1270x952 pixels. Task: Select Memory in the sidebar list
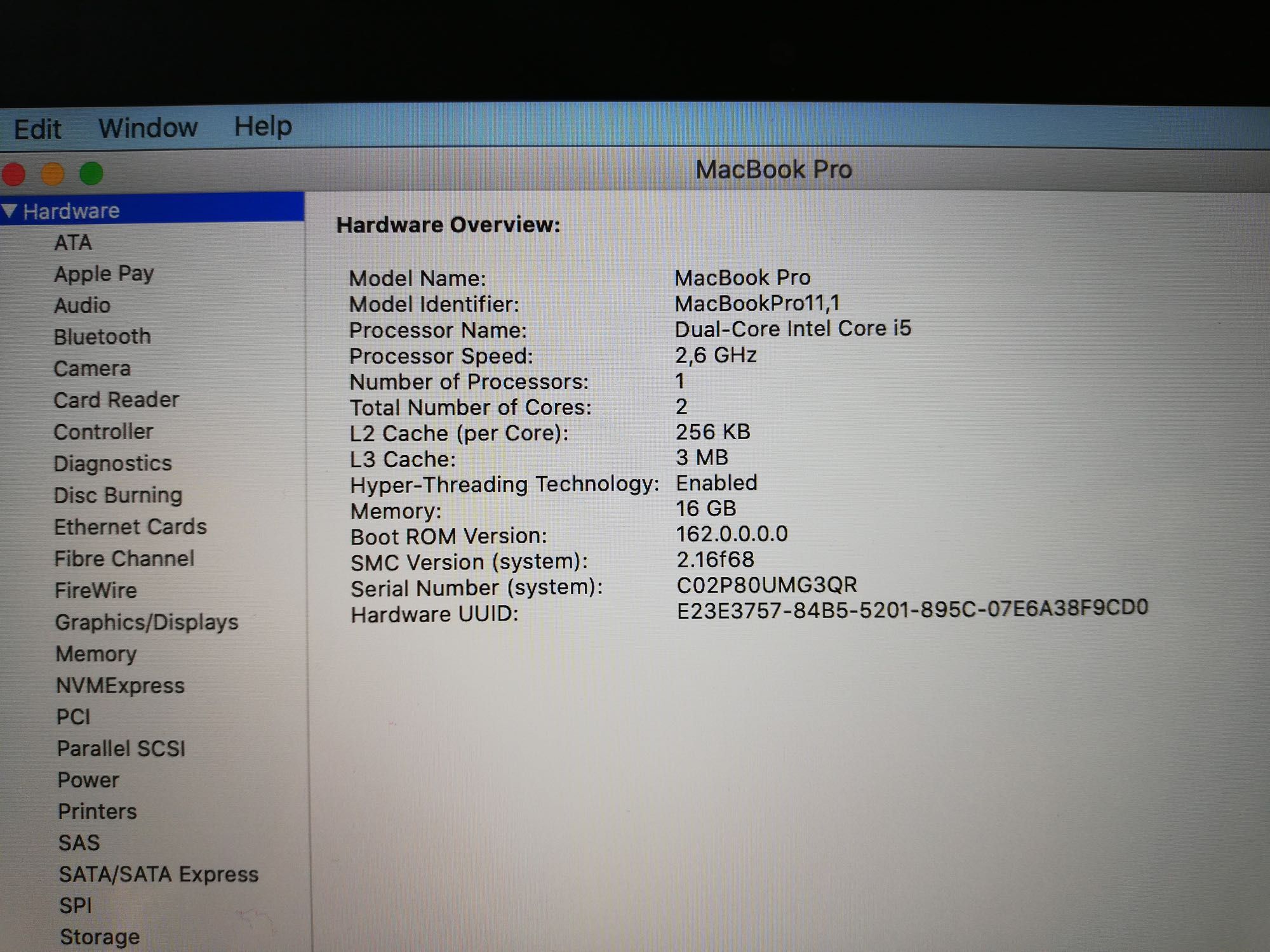(x=96, y=654)
